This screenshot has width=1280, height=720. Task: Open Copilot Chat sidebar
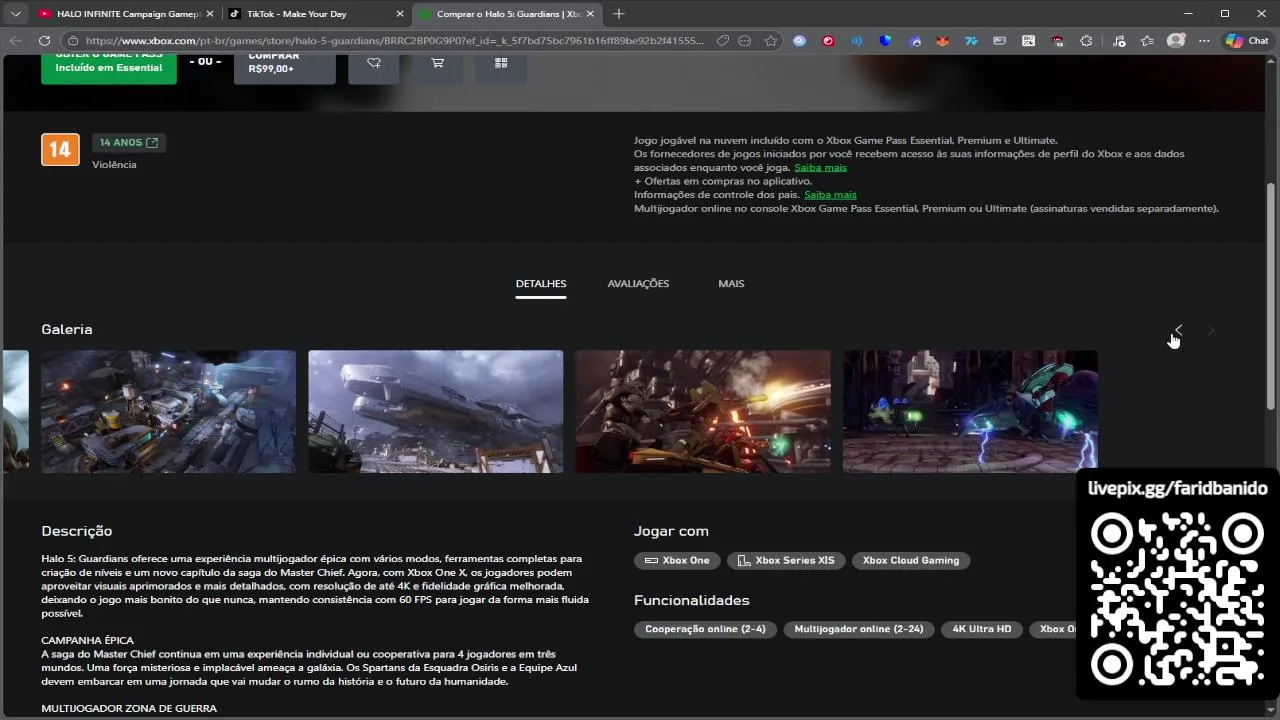(x=1247, y=41)
